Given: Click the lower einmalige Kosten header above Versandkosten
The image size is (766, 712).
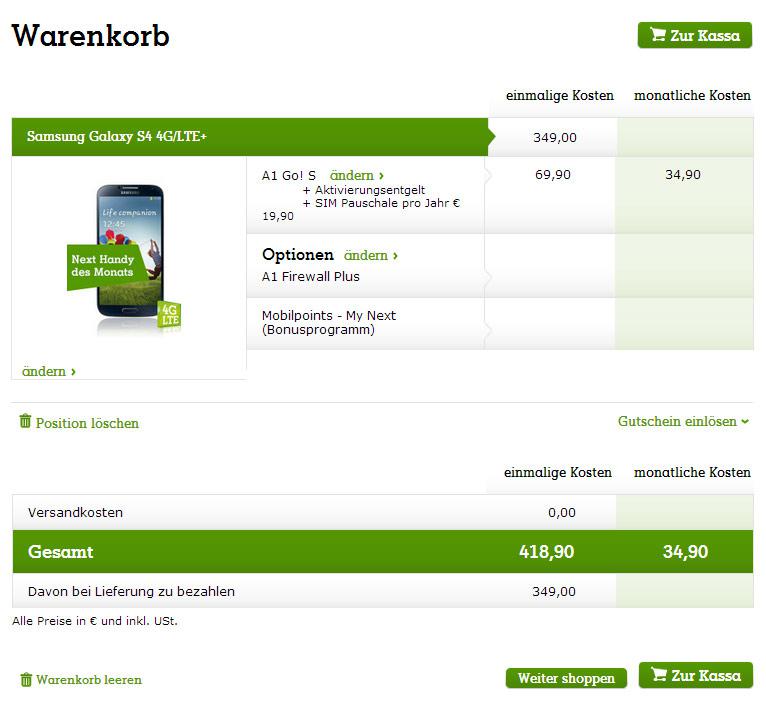Looking at the screenshot, I should (558, 473).
